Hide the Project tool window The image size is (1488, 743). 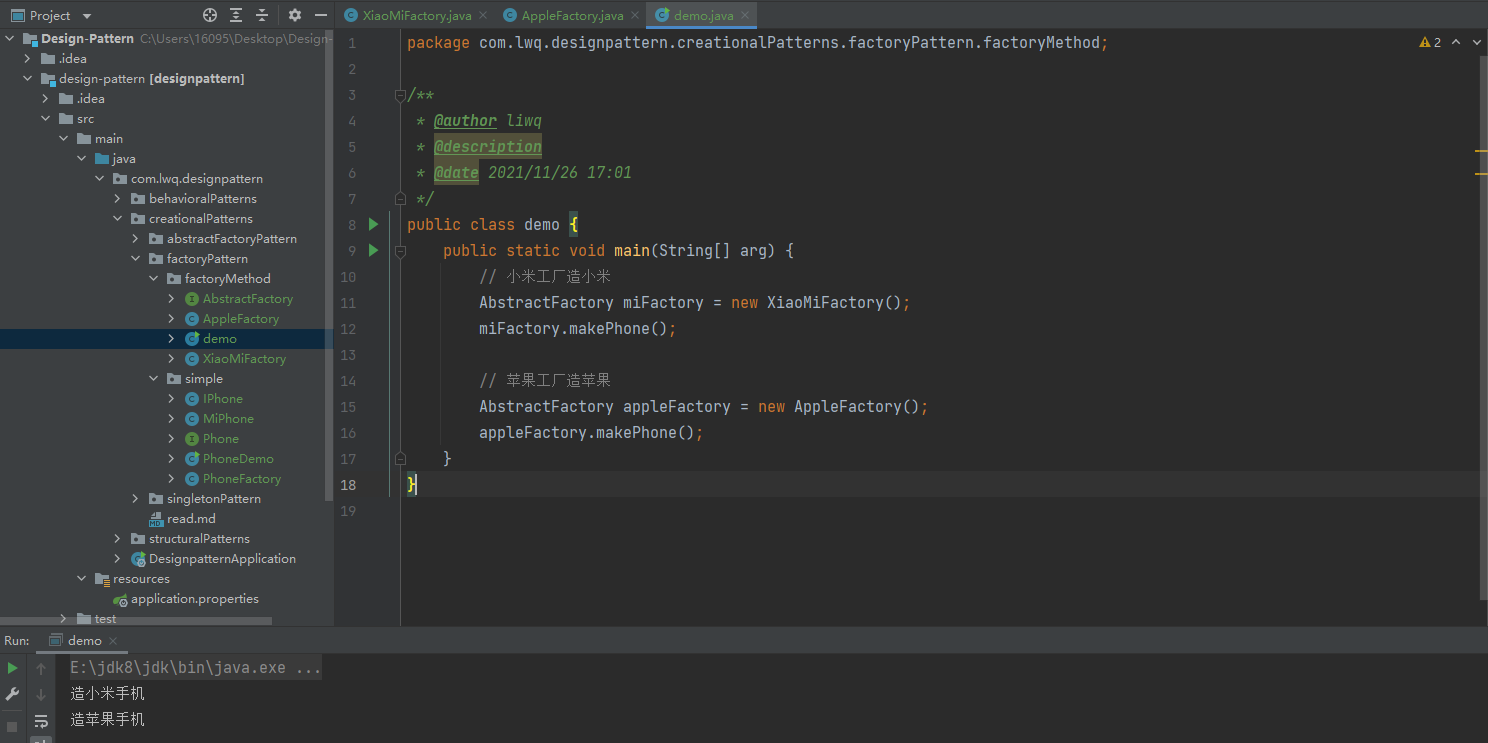click(x=320, y=15)
